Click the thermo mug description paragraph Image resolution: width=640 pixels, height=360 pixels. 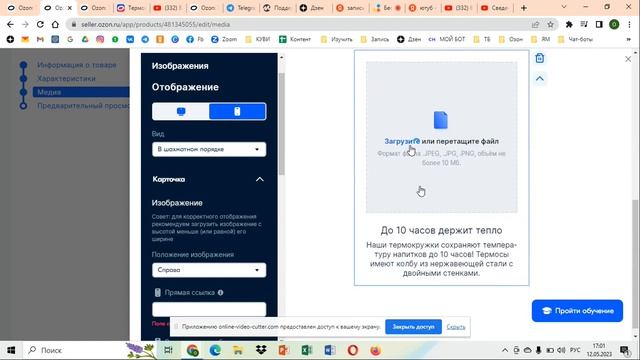(x=441, y=259)
